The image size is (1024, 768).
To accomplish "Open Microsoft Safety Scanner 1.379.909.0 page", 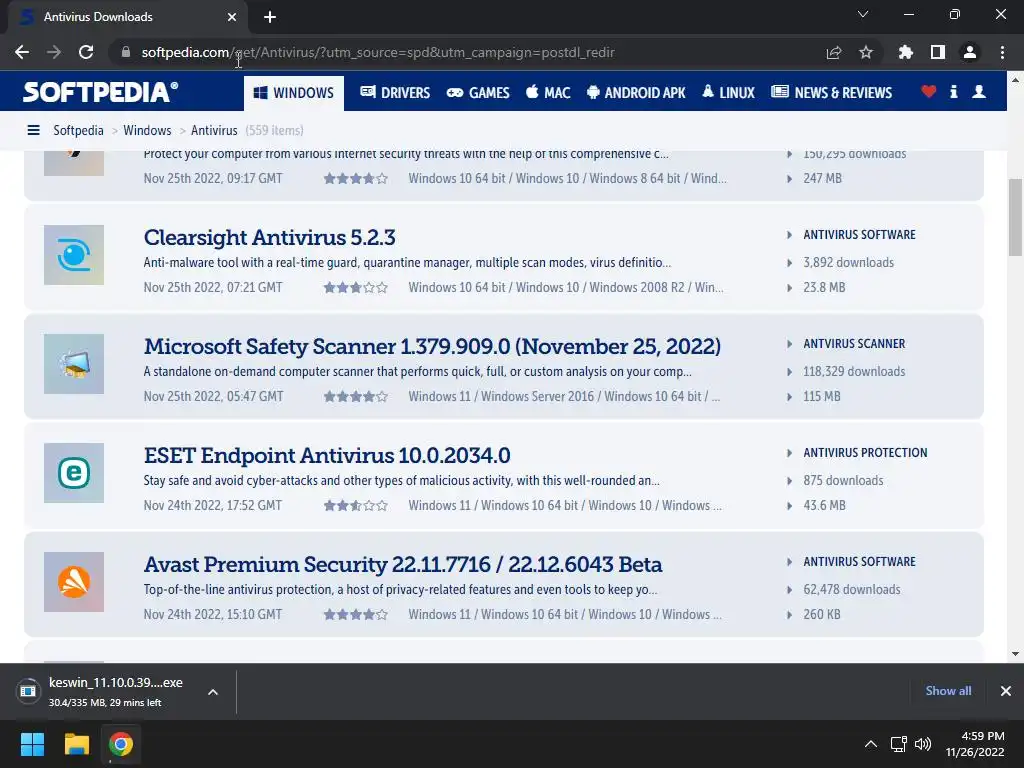I will click(x=432, y=346).
